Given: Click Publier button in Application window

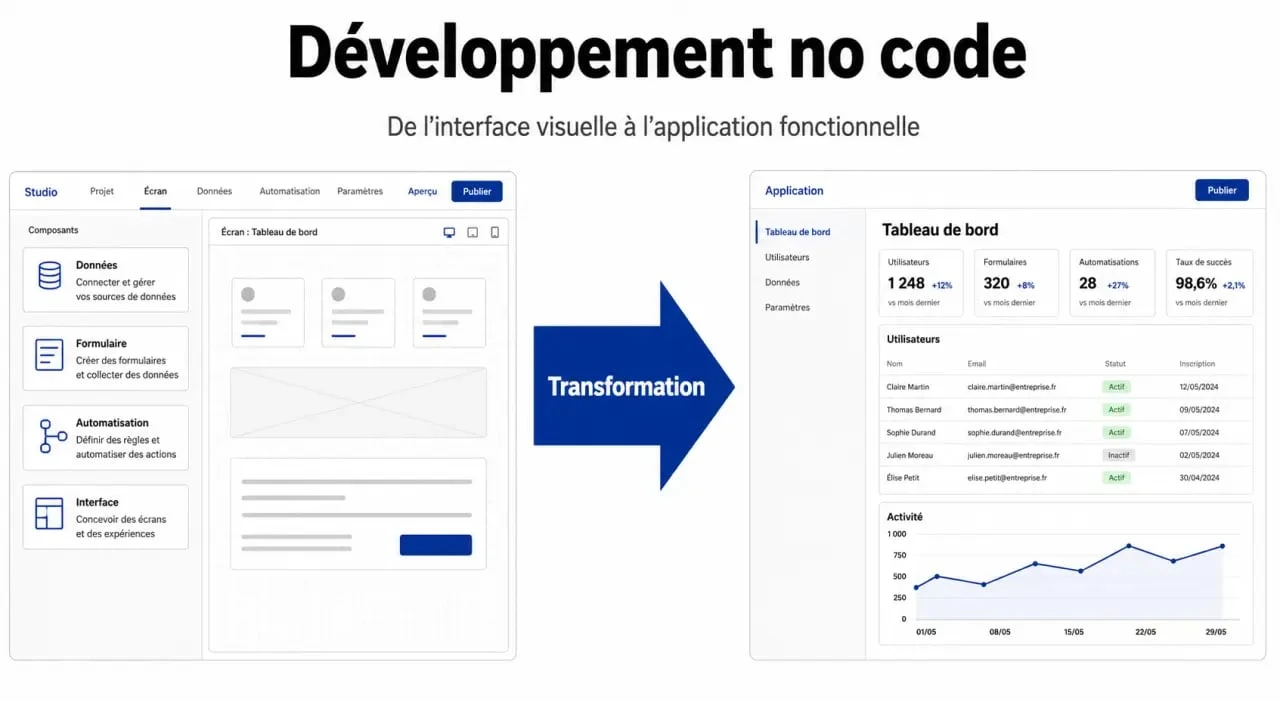Looking at the screenshot, I should [x=1222, y=190].
